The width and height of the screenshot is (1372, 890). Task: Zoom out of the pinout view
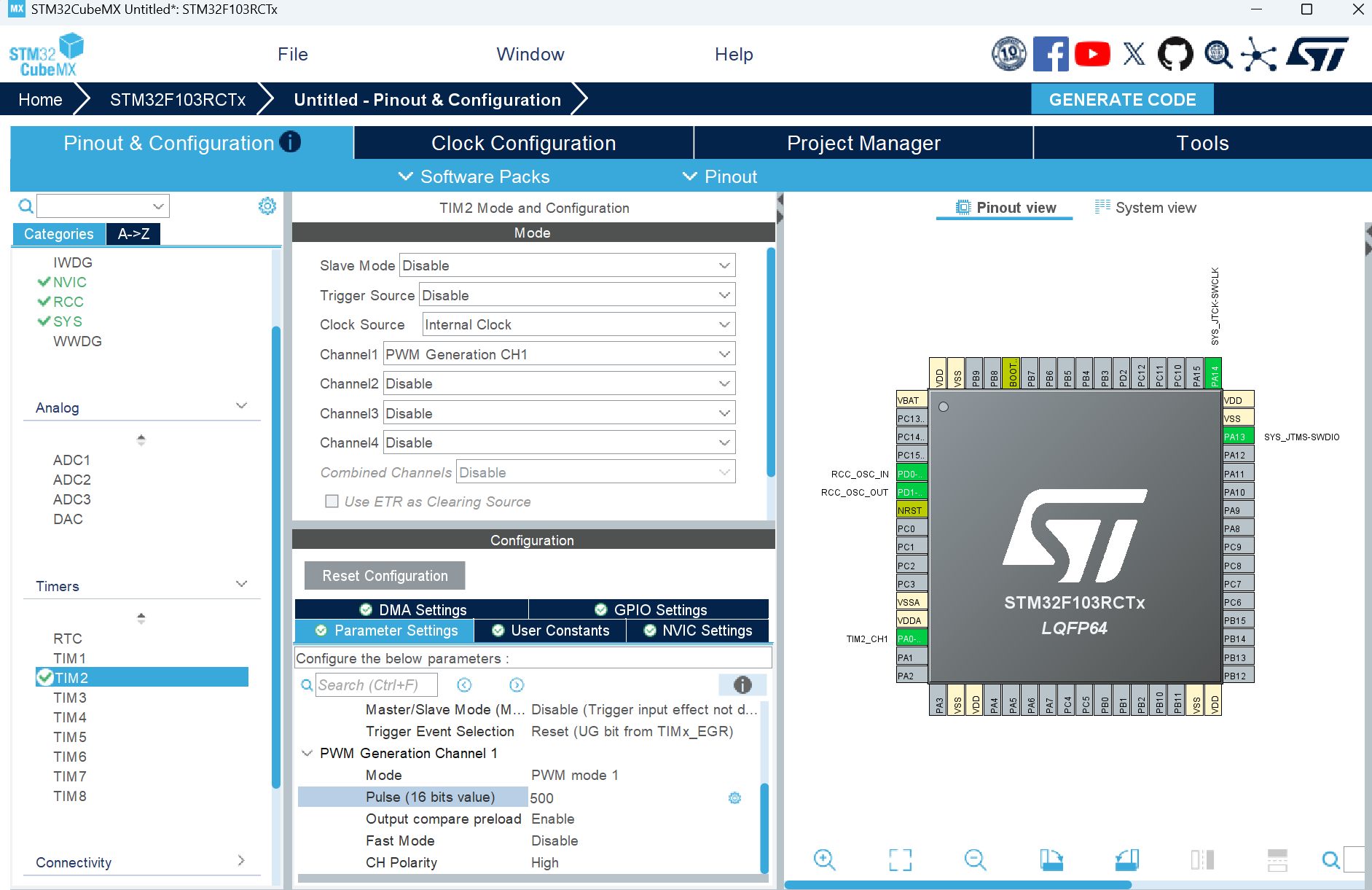(x=975, y=860)
